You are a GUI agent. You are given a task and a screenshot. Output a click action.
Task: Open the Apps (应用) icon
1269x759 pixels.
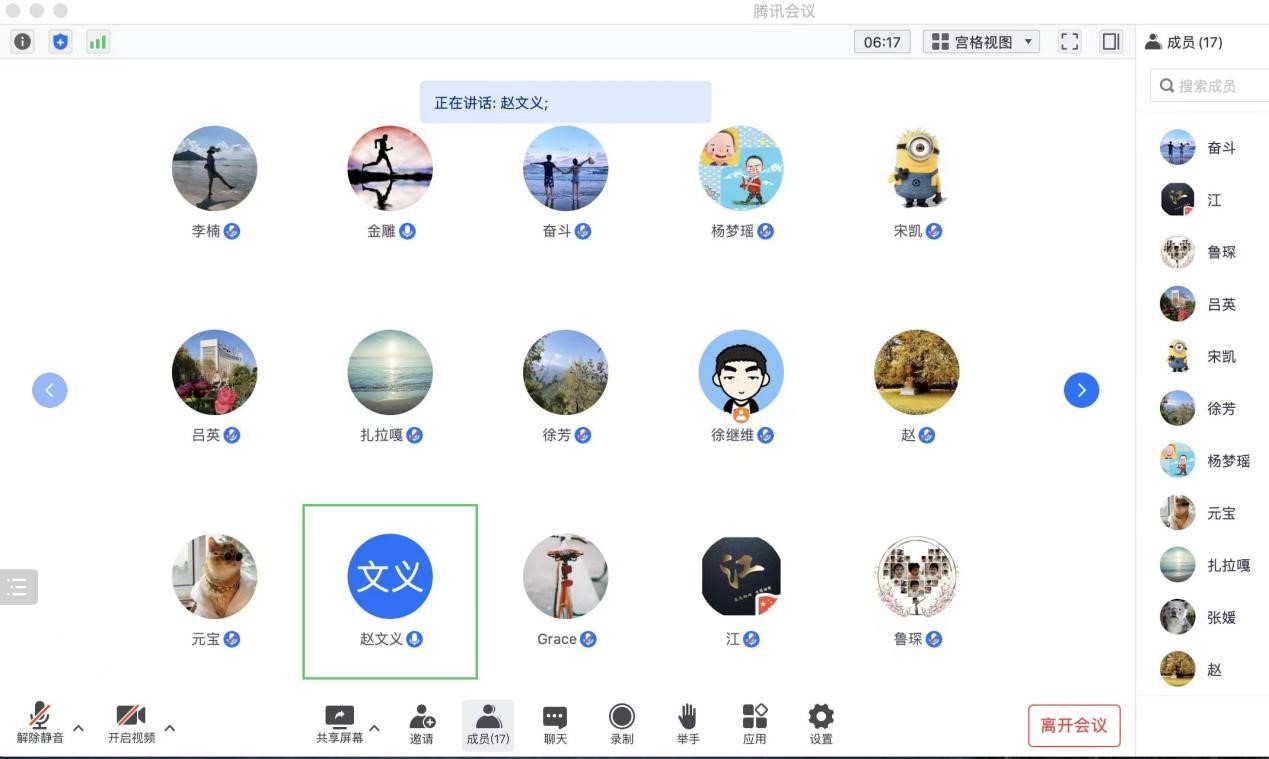tap(755, 724)
